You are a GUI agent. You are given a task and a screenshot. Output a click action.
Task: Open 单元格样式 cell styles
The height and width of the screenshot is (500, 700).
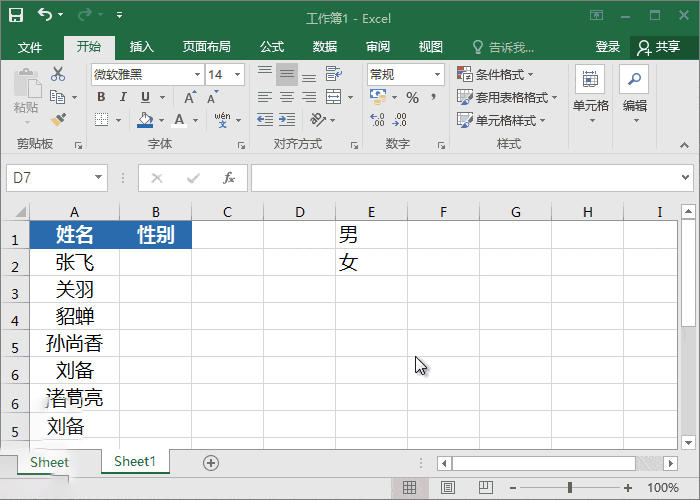(501, 120)
